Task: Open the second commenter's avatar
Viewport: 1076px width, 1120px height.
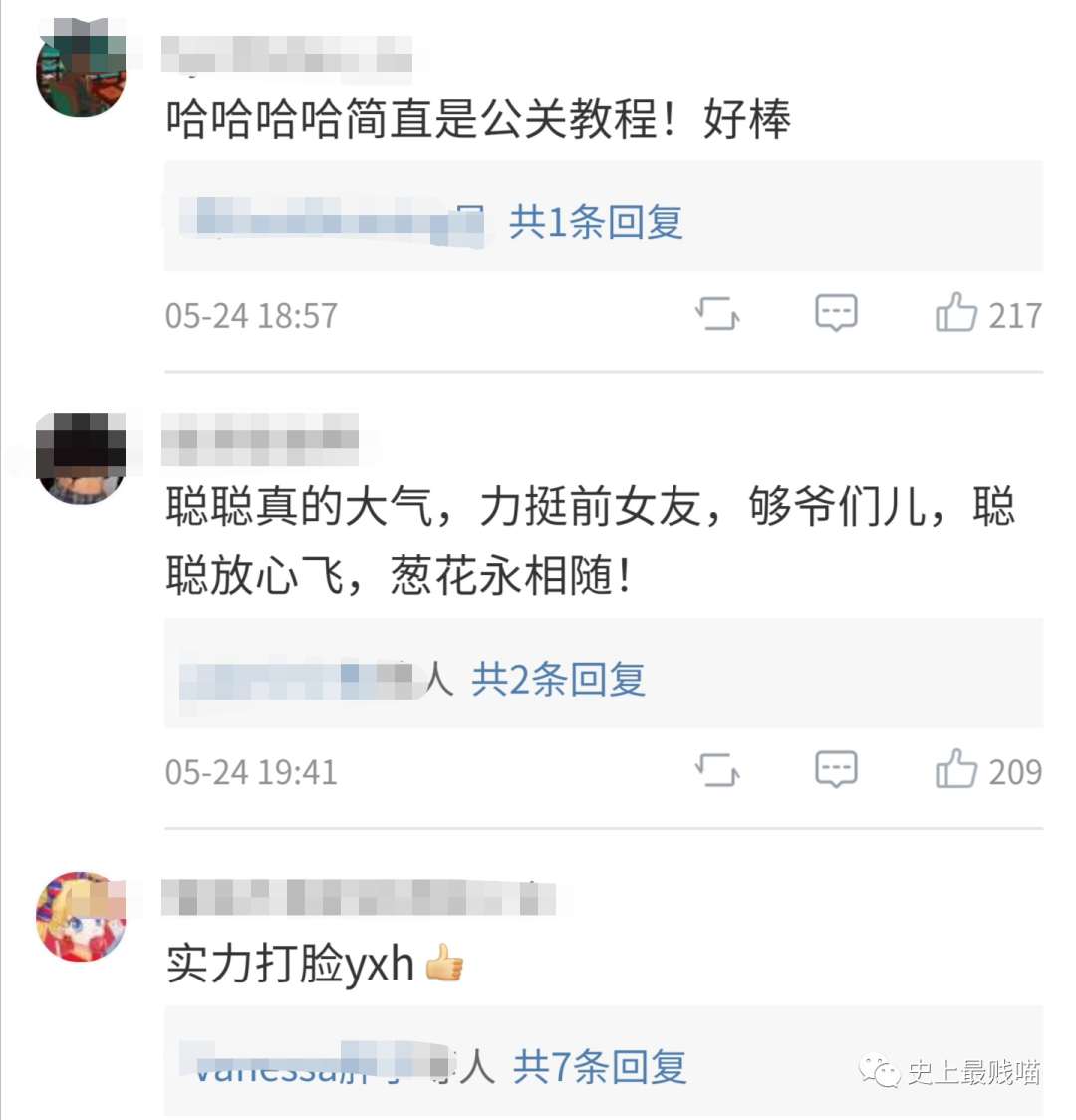Action: [x=81, y=457]
